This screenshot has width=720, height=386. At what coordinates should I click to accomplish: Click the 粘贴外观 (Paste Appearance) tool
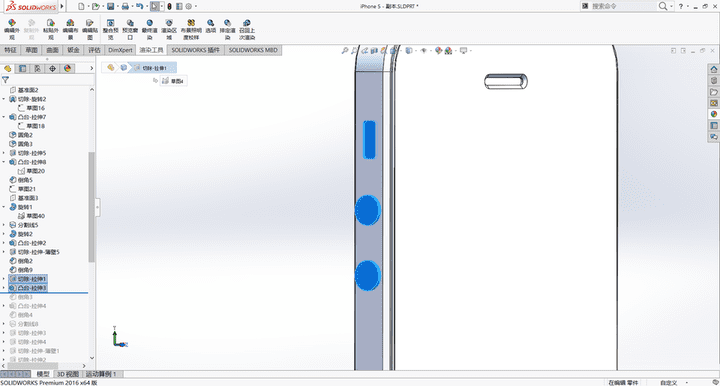coord(51,30)
